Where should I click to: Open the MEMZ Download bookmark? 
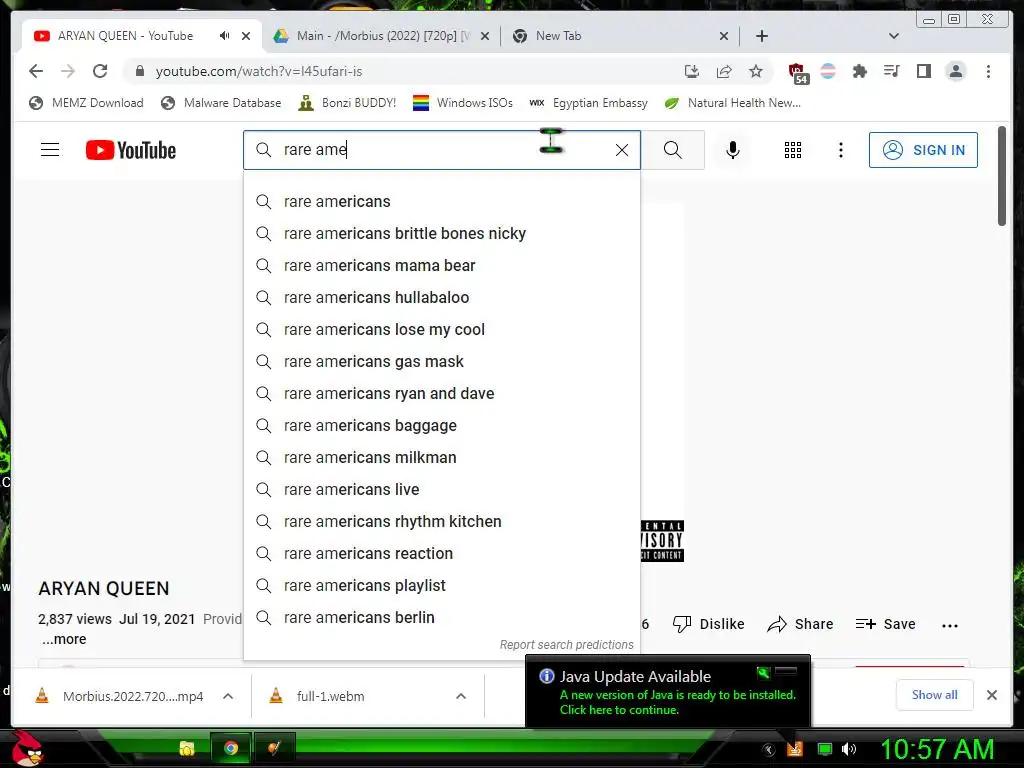(86, 103)
